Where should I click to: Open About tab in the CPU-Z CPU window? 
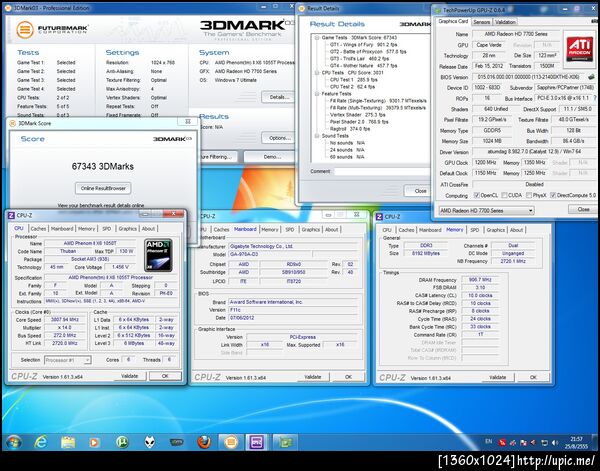148,228
